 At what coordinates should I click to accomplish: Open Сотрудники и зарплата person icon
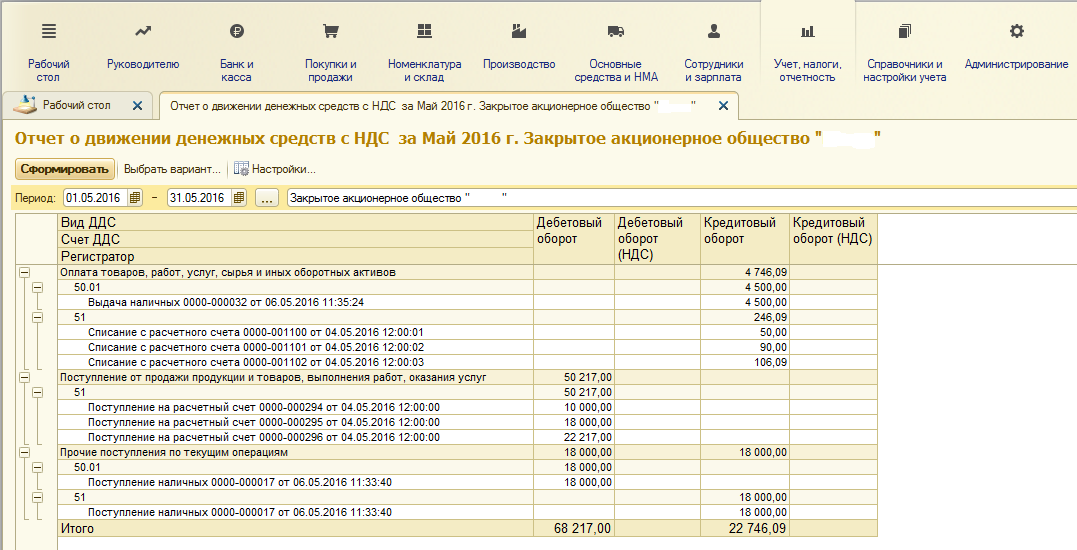point(714,31)
